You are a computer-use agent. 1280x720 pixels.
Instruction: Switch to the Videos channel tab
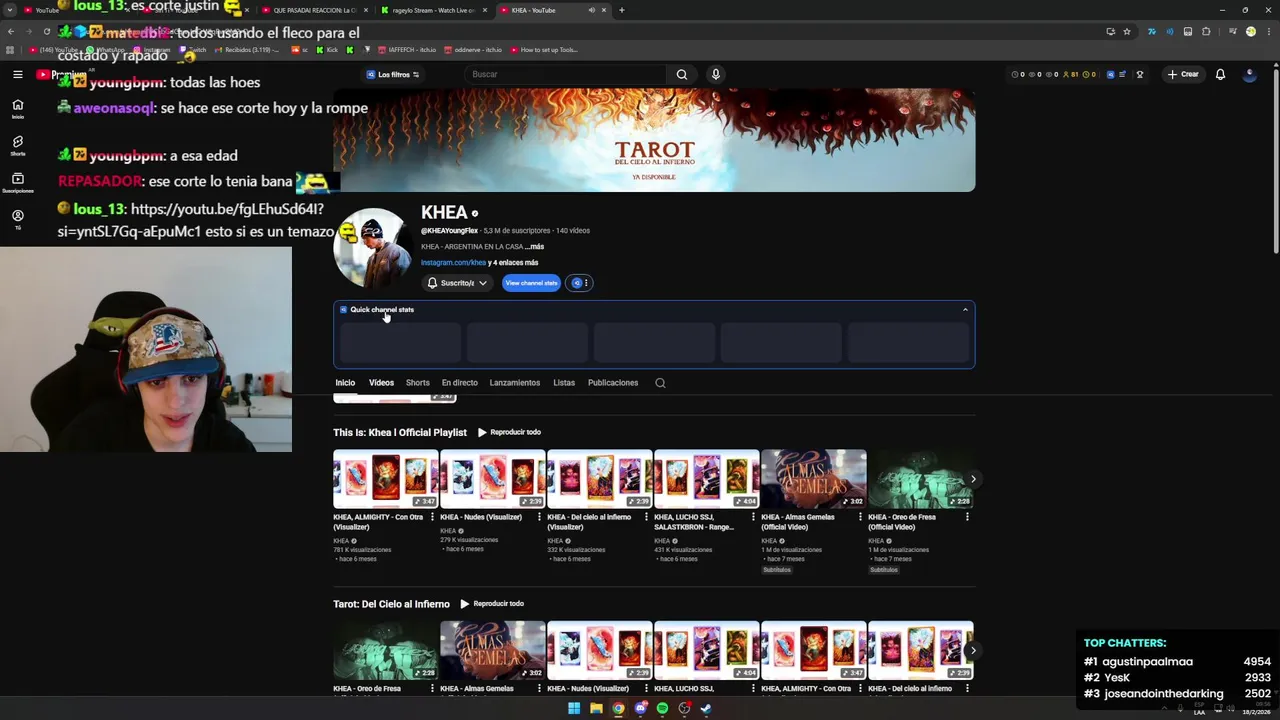click(x=381, y=383)
